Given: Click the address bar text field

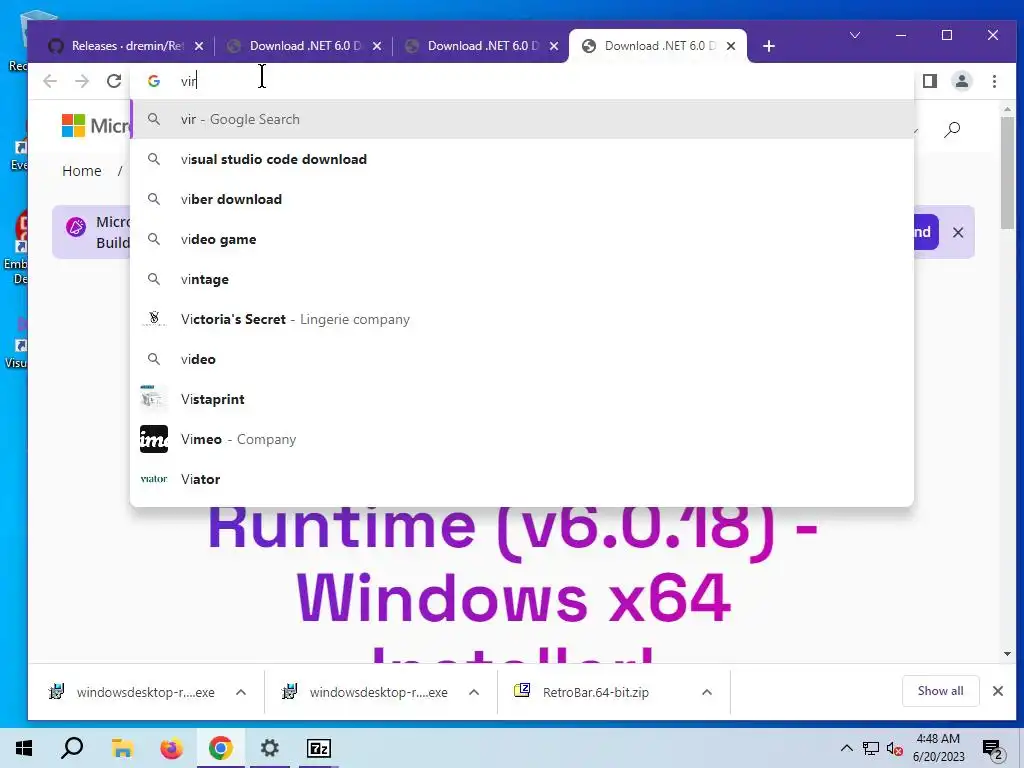Looking at the screenshot, I should [x=522, y=81].
